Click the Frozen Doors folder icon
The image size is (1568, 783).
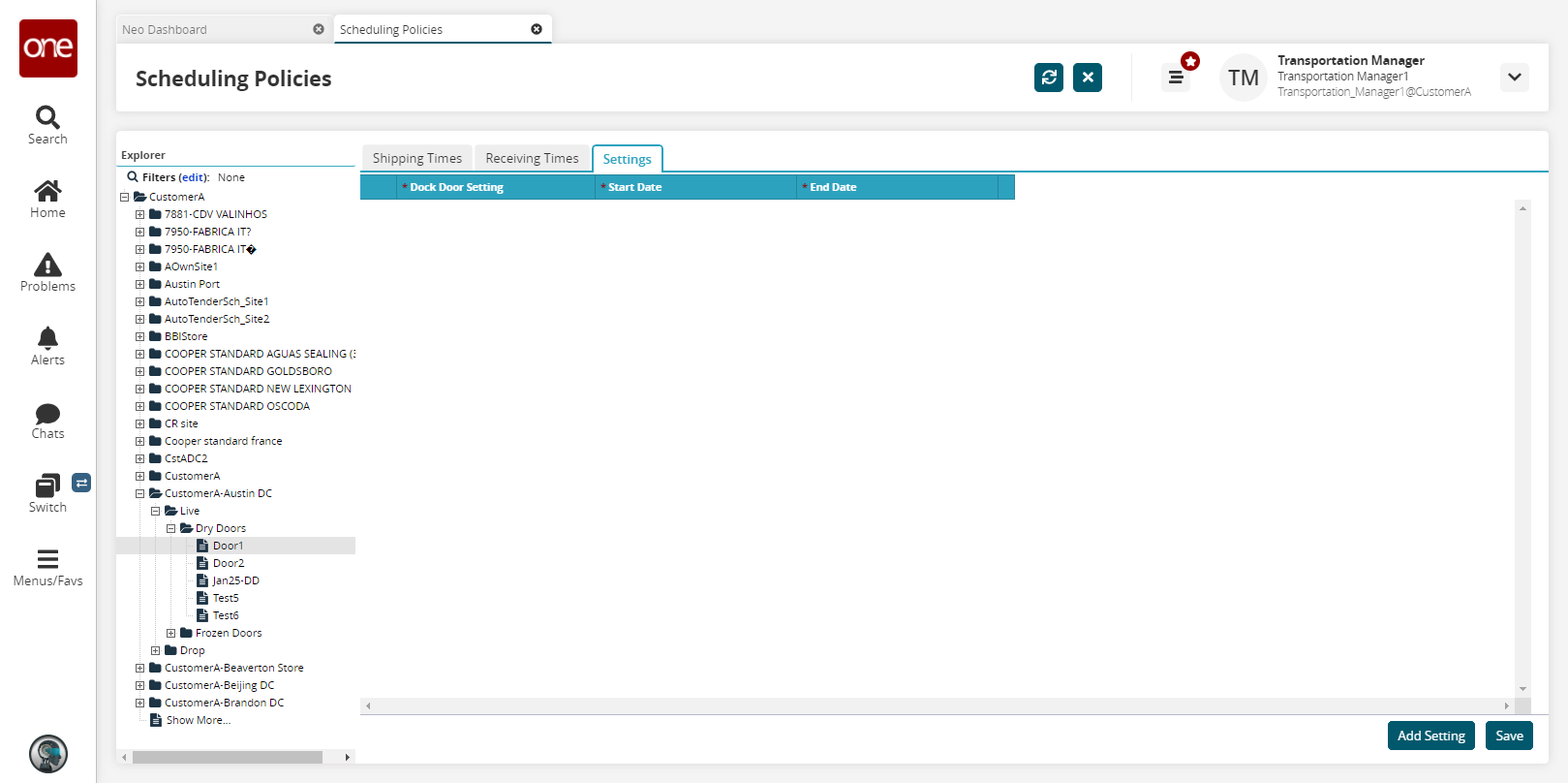186,633
